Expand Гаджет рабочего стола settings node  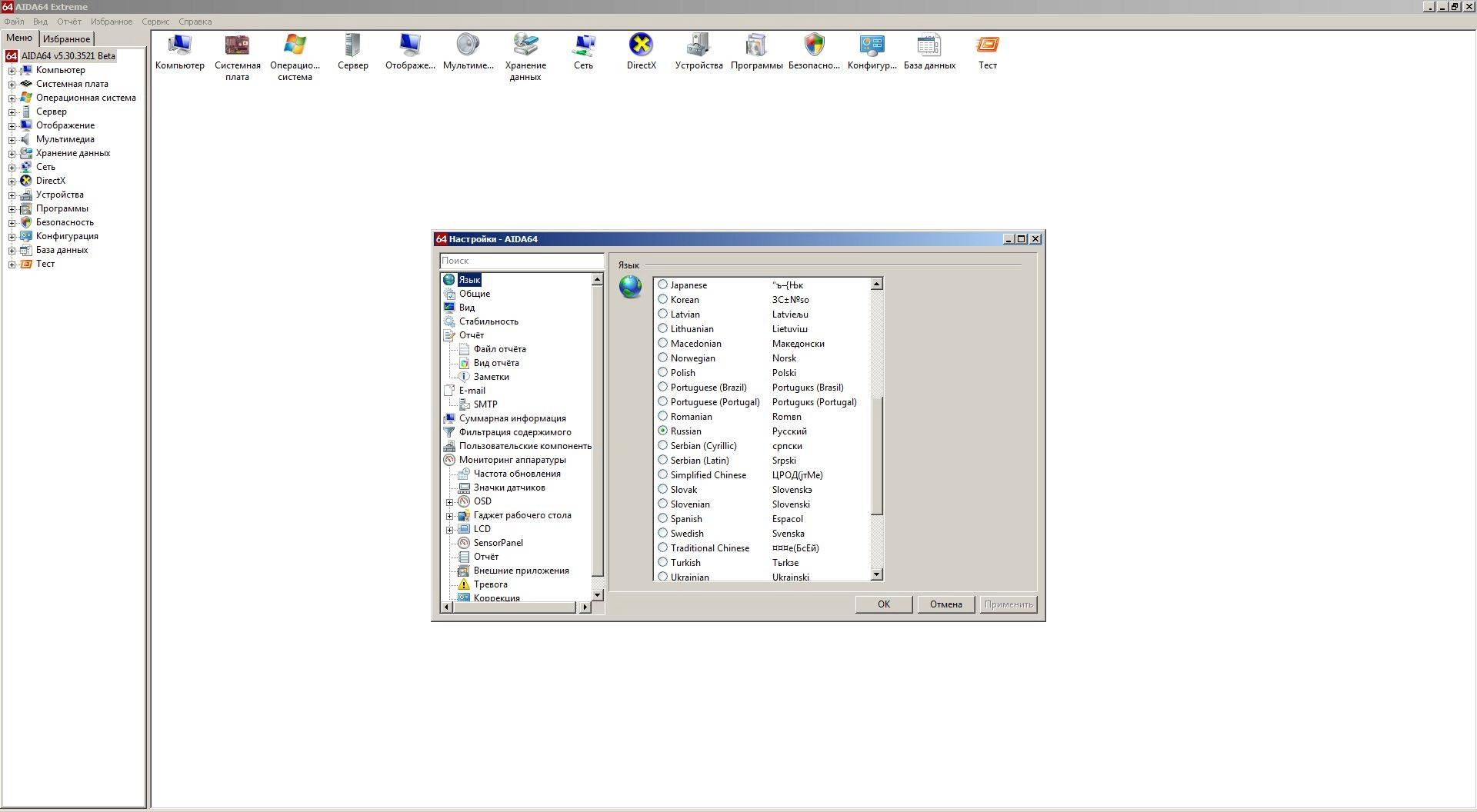point(450,515)
